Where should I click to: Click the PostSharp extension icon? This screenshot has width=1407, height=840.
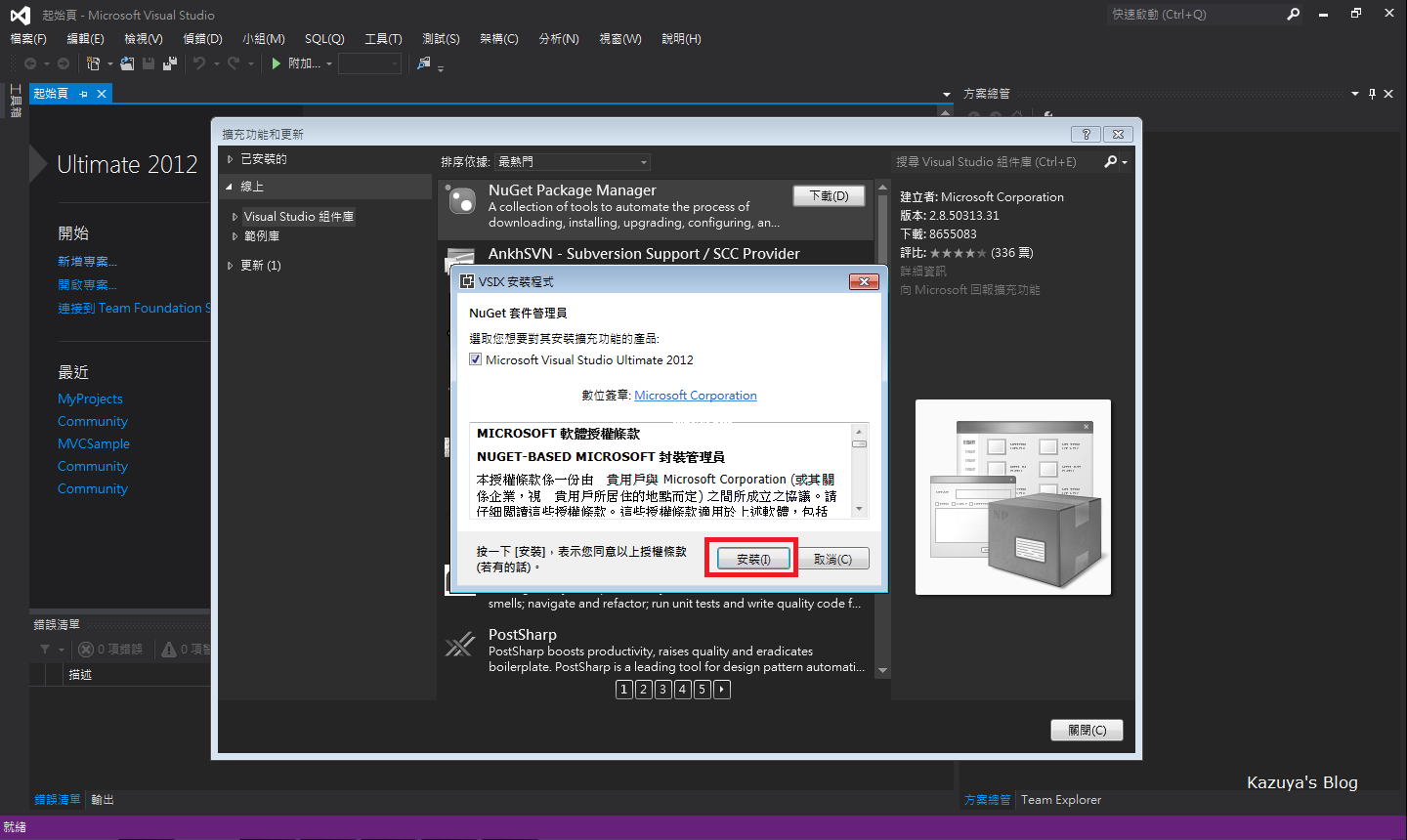(x=459, y=645)
